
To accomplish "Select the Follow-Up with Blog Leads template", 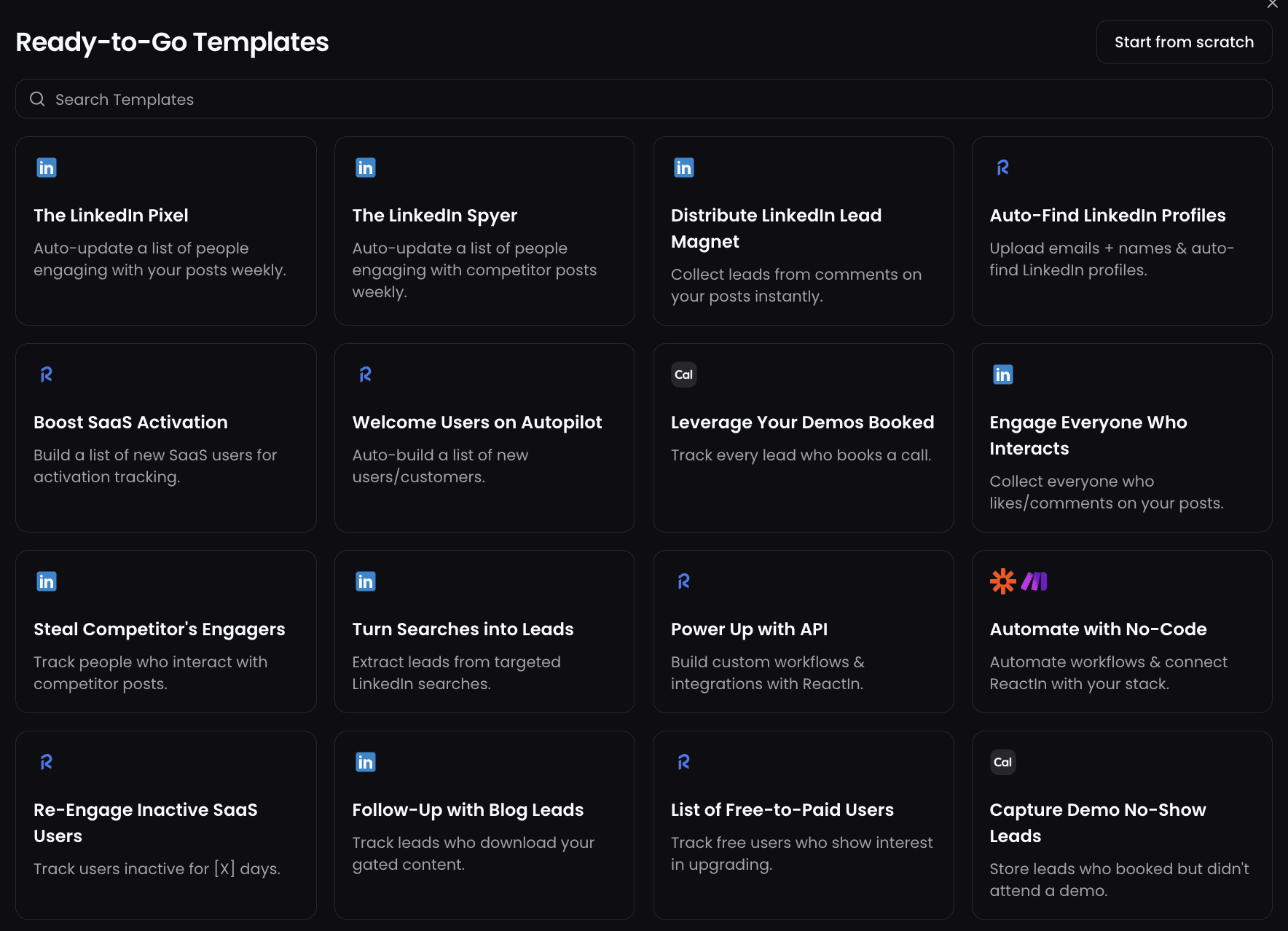I will point(484,824).
